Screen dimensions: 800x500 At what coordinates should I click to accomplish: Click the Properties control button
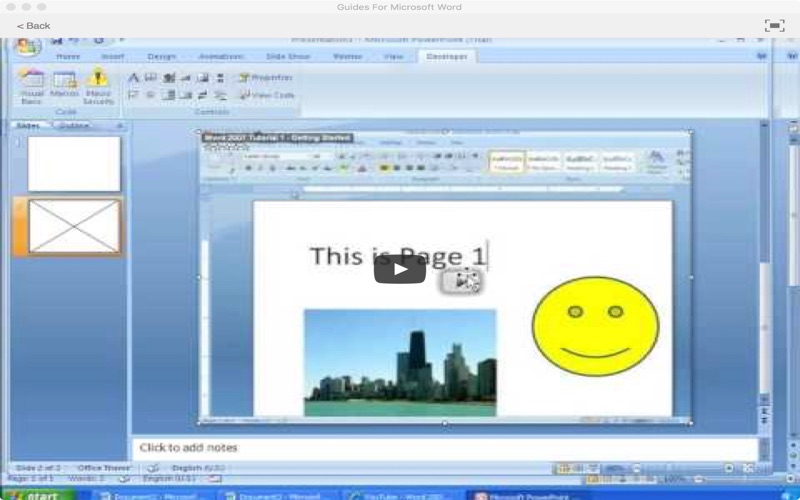[266, 78]
